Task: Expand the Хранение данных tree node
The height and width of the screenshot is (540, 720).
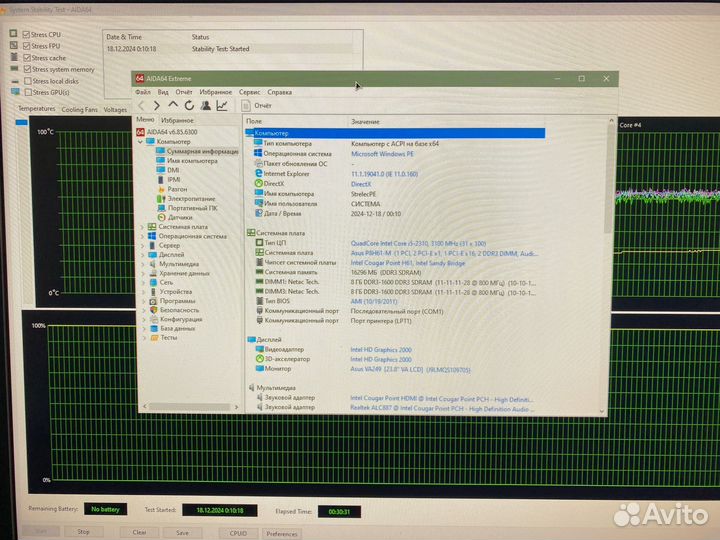Action: coord(143,273)
